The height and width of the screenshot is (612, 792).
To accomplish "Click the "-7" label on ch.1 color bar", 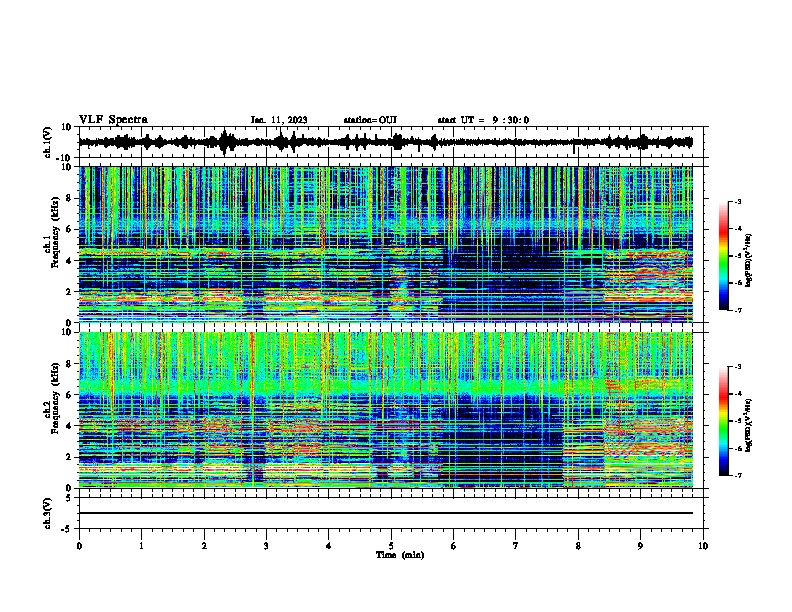I will [x=737, y=310].
